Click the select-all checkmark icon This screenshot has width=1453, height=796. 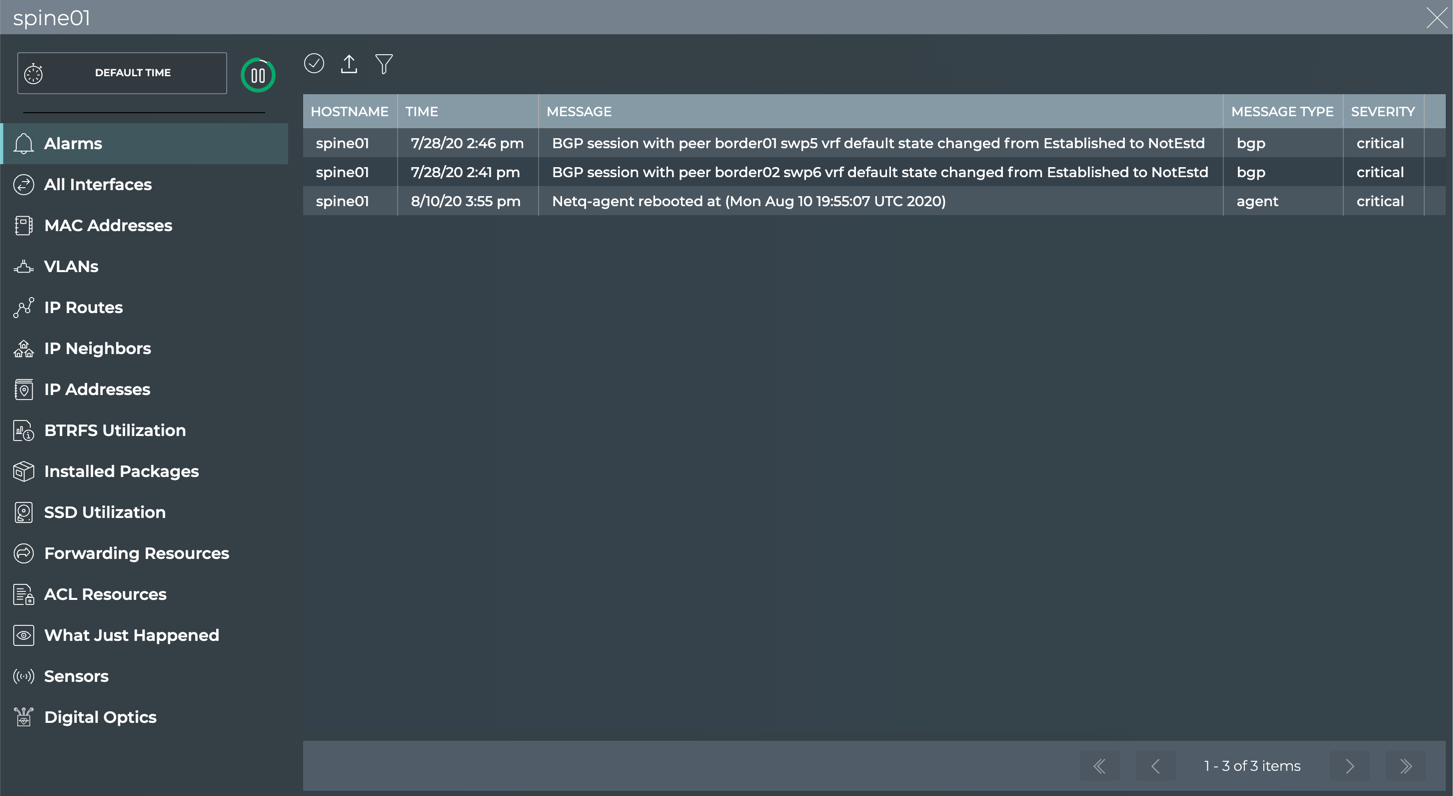click(x=314, y=64)
